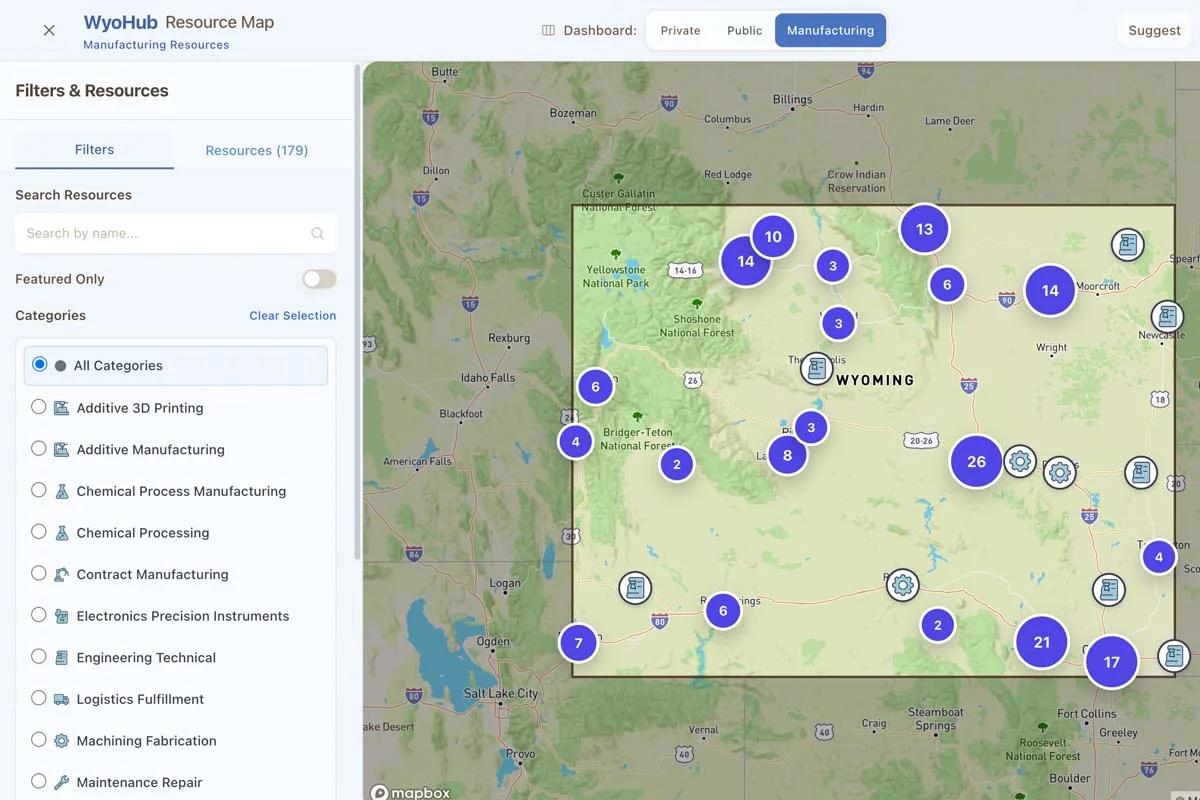Screen dimensions: 1200x800
Task: Click the Additive Manufacturing category icon
Action: (x=60, y=449)
